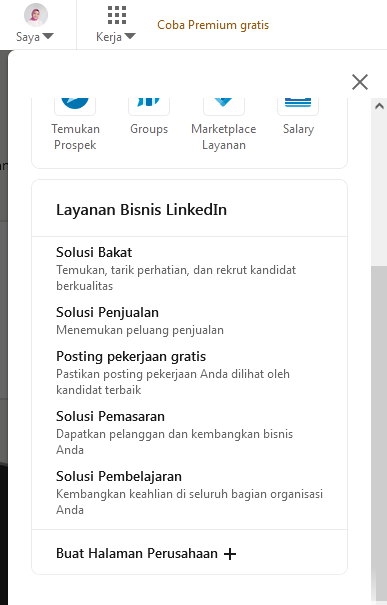Open Solusi Penjualan link
387x605 pixels.
click(x=107, y=312)
